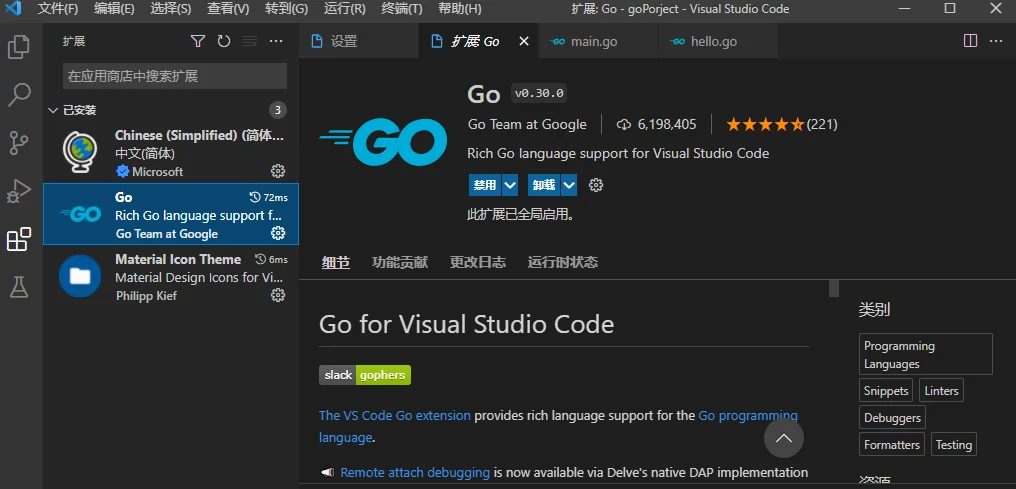1016x489 pixels.
Task: Select the 细节 tab
Action: pyautogui.click(x=336, y=262)
